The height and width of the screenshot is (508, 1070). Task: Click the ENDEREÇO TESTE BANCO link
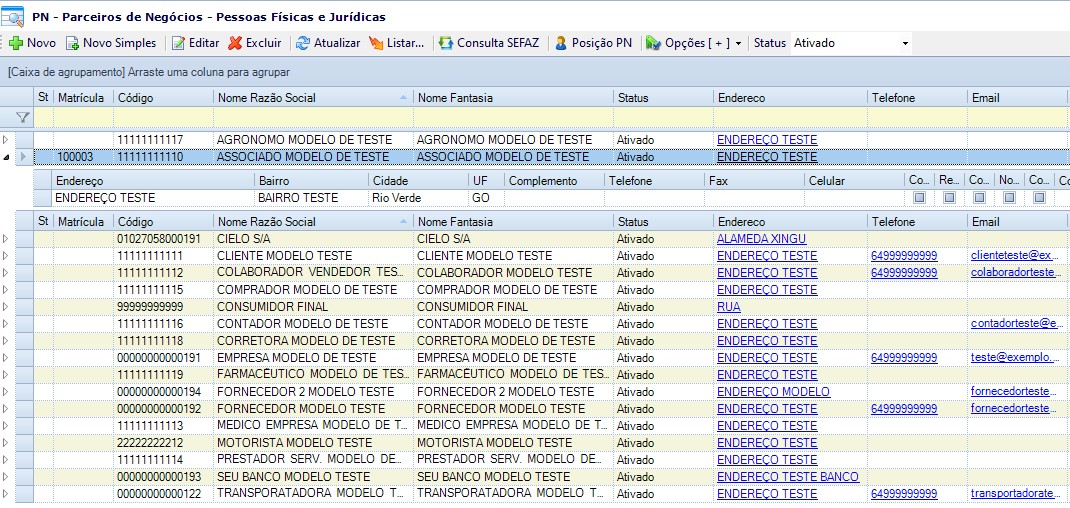(787, 477)
